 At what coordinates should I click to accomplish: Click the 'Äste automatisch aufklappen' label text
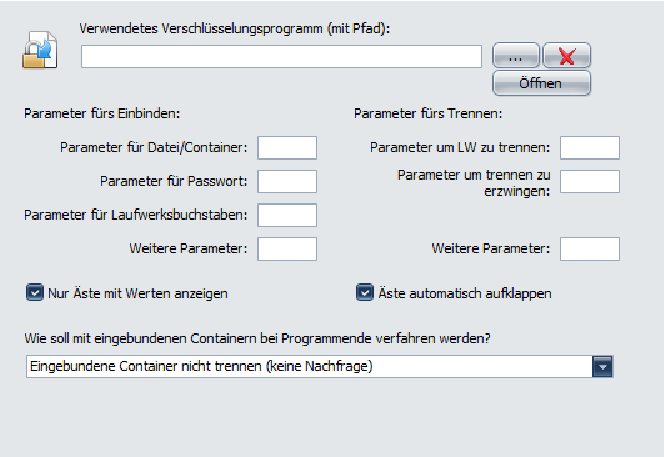coord(465,294)
